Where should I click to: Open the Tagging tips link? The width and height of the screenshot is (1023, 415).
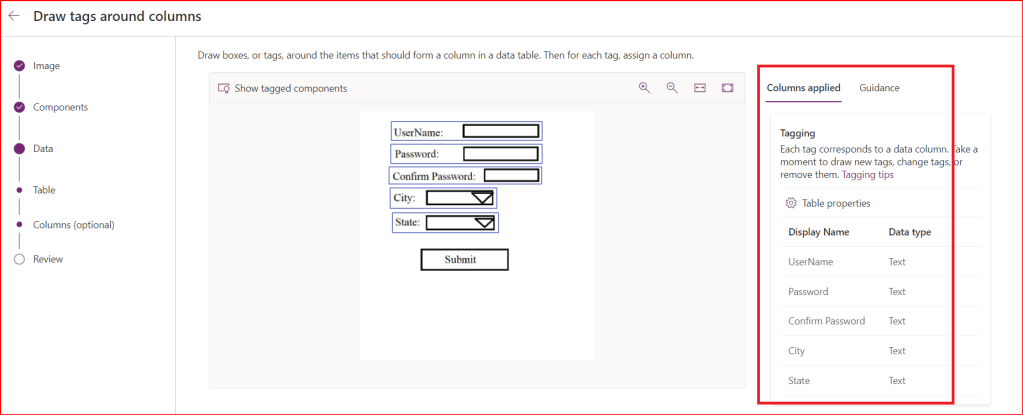(x=868, y=175)
